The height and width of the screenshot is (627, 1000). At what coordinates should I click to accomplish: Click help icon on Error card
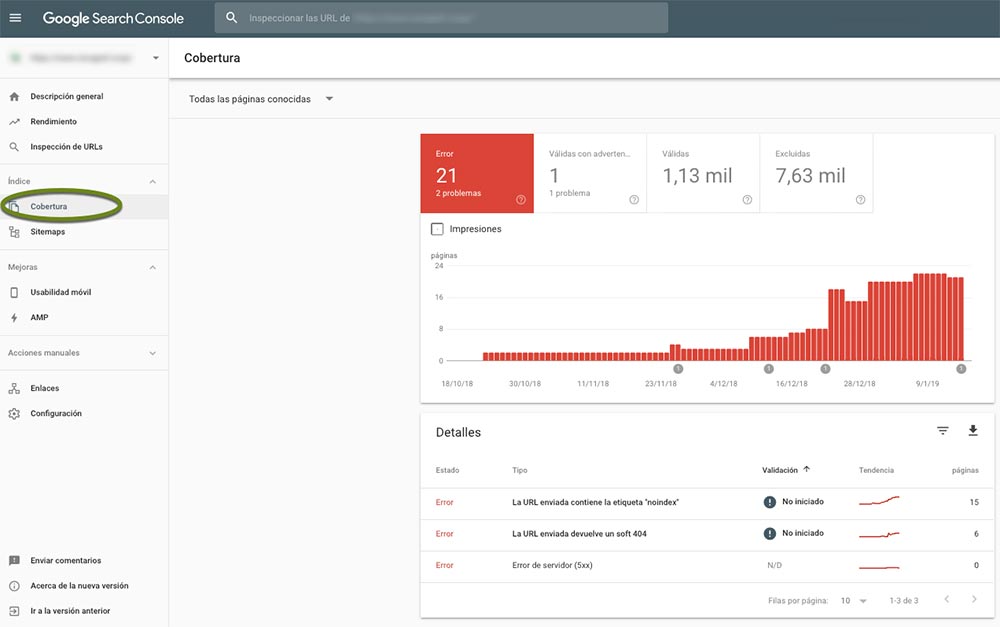521,200
